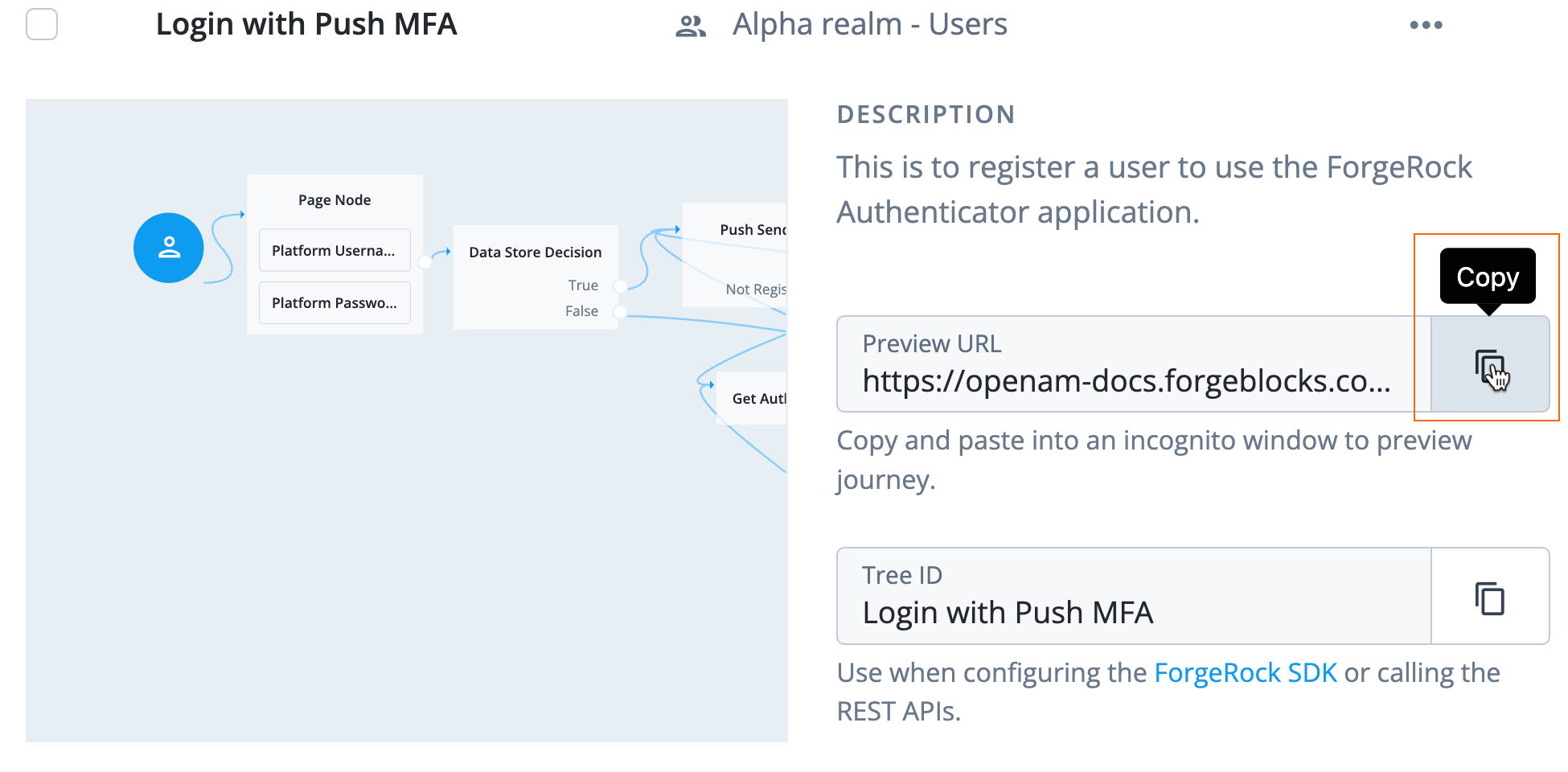Click the True outcome connector dot

tap(619, 285)
